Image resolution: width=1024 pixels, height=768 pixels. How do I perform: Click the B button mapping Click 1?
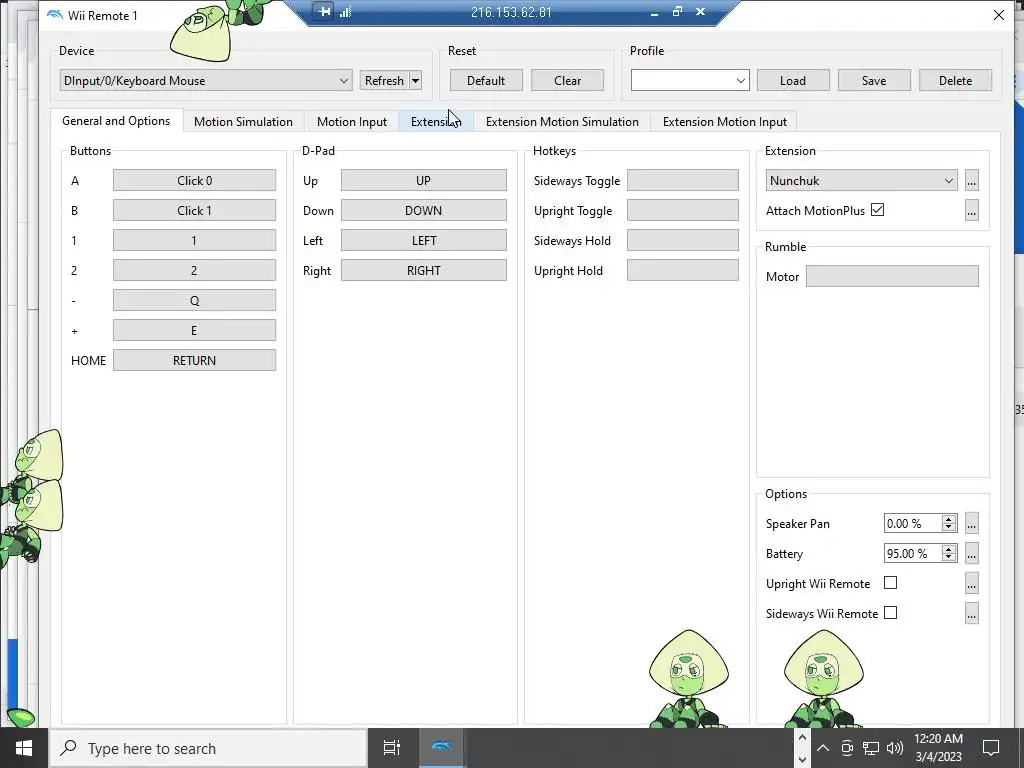[194, 211]
